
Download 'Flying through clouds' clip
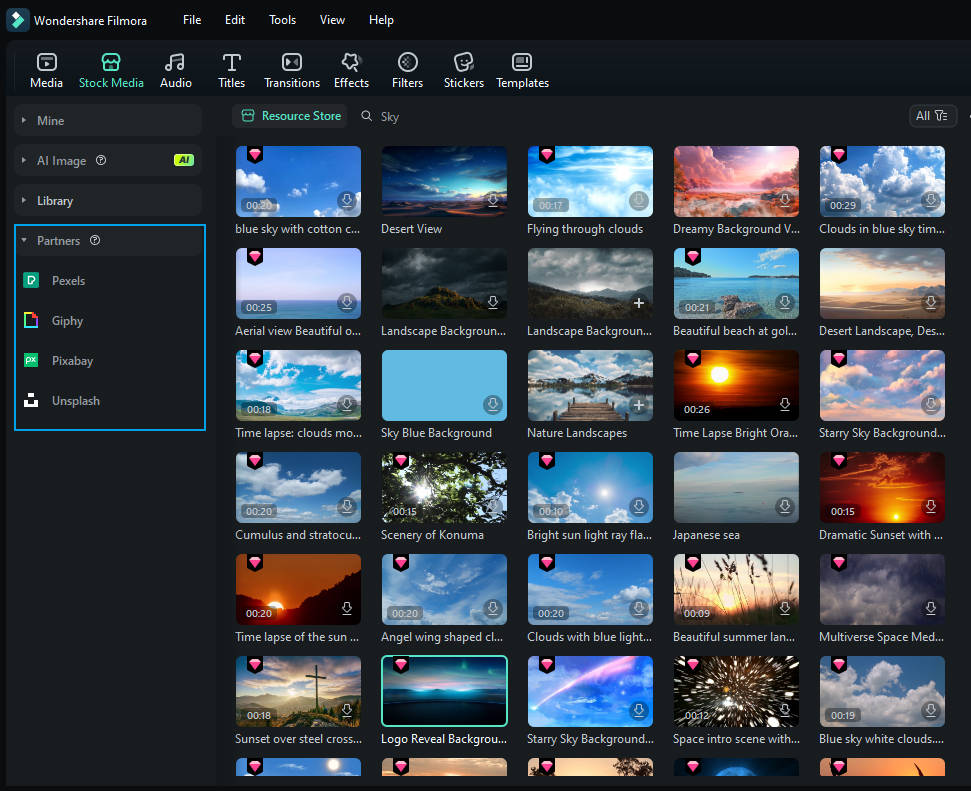[x=638, y=200]
